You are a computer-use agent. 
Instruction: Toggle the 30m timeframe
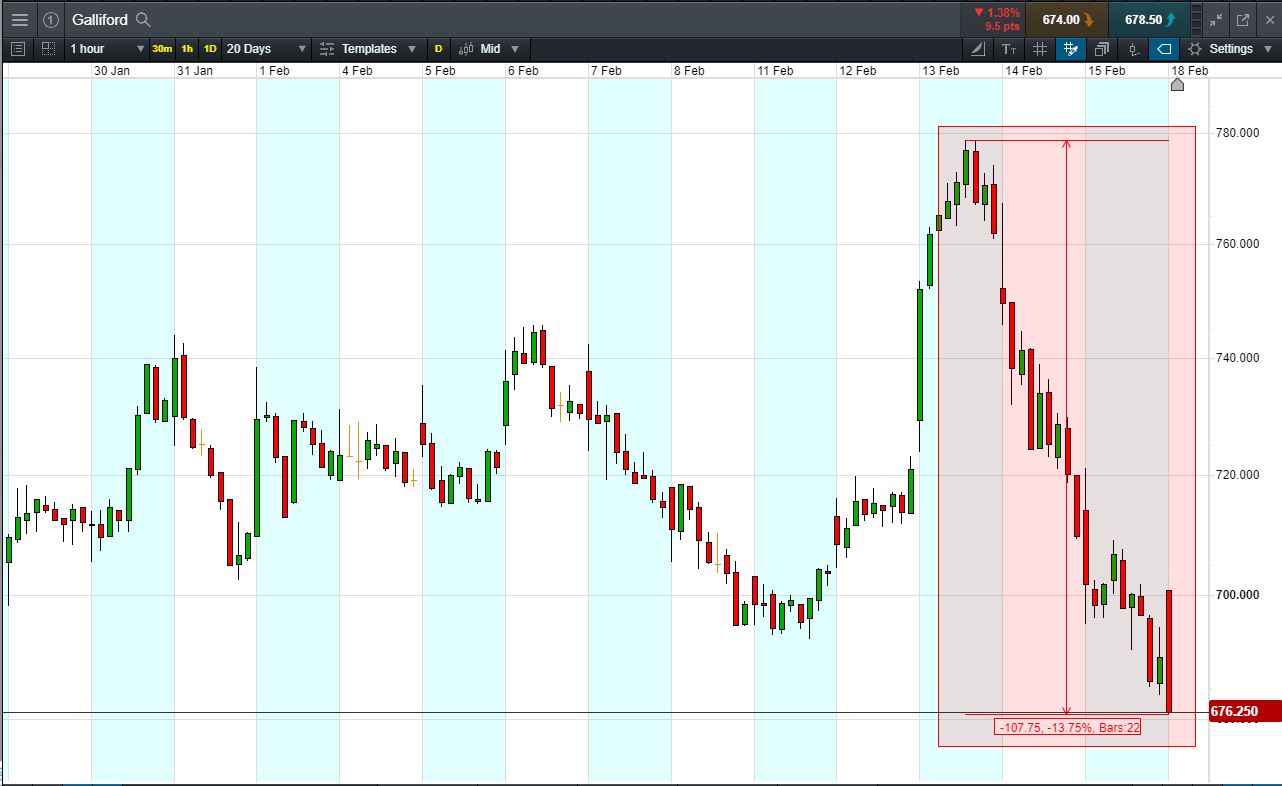160,48
